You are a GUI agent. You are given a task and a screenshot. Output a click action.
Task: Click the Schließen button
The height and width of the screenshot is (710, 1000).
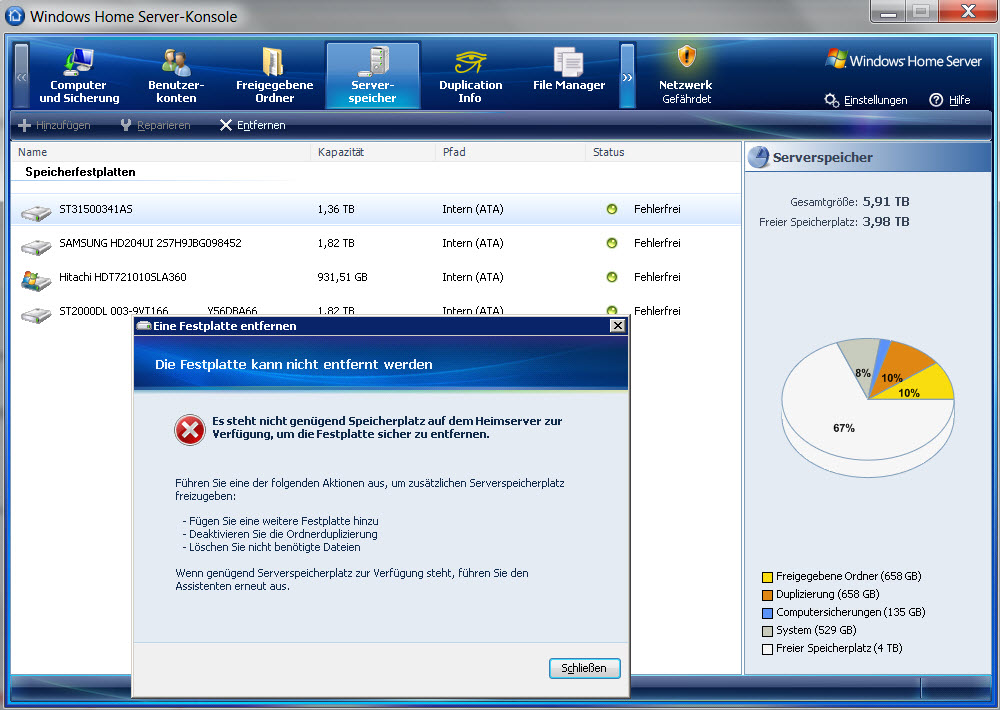coord(584,668)
